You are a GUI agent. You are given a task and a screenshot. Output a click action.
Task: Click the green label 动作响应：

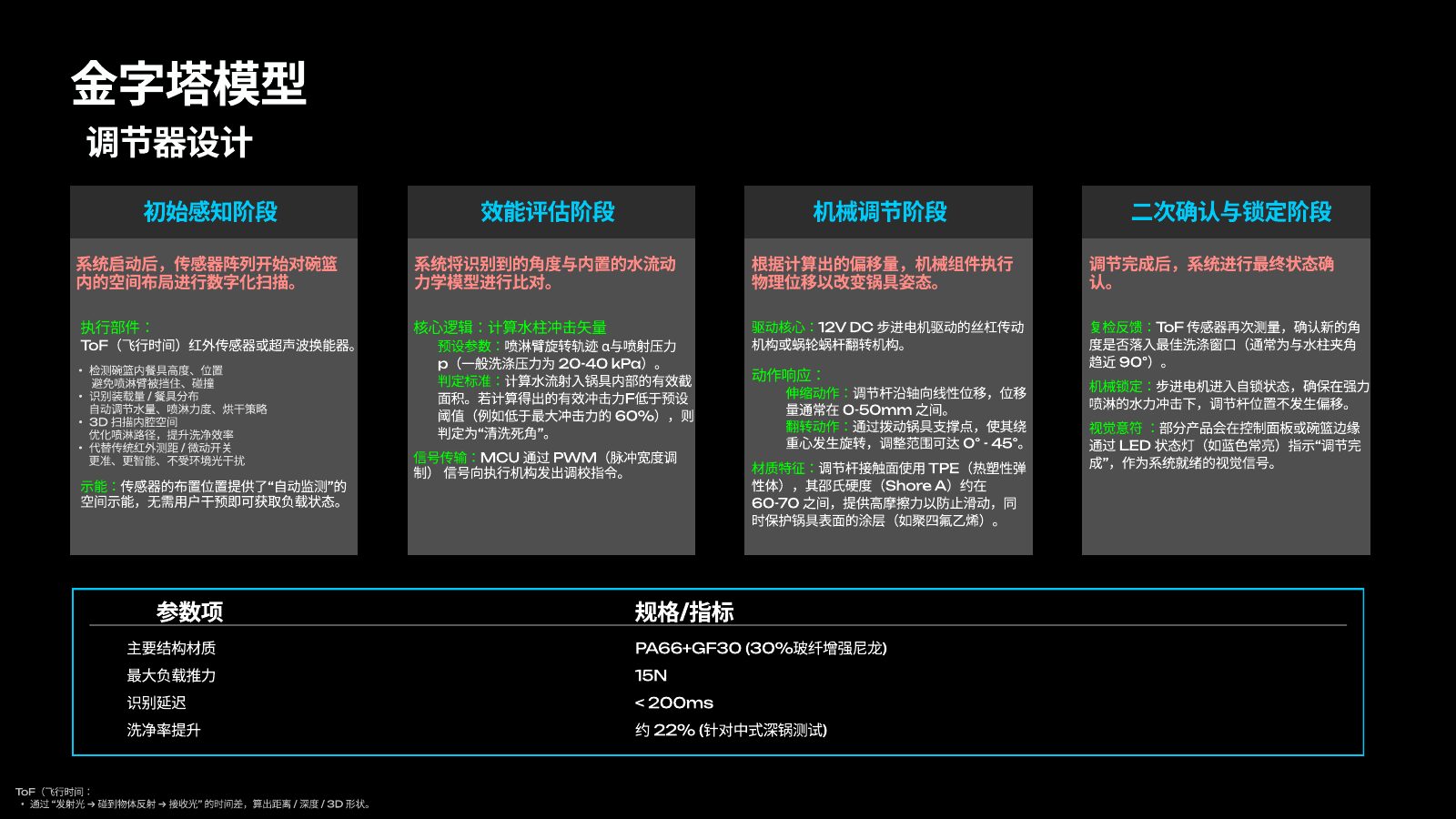pos(787,375)
